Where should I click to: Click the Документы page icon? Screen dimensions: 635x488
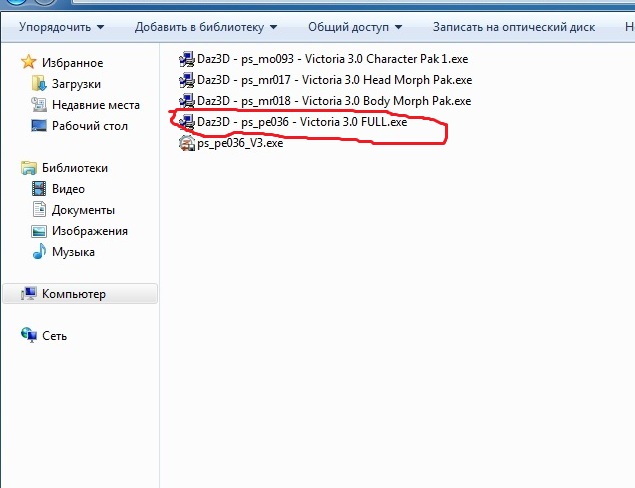point(39,209)
